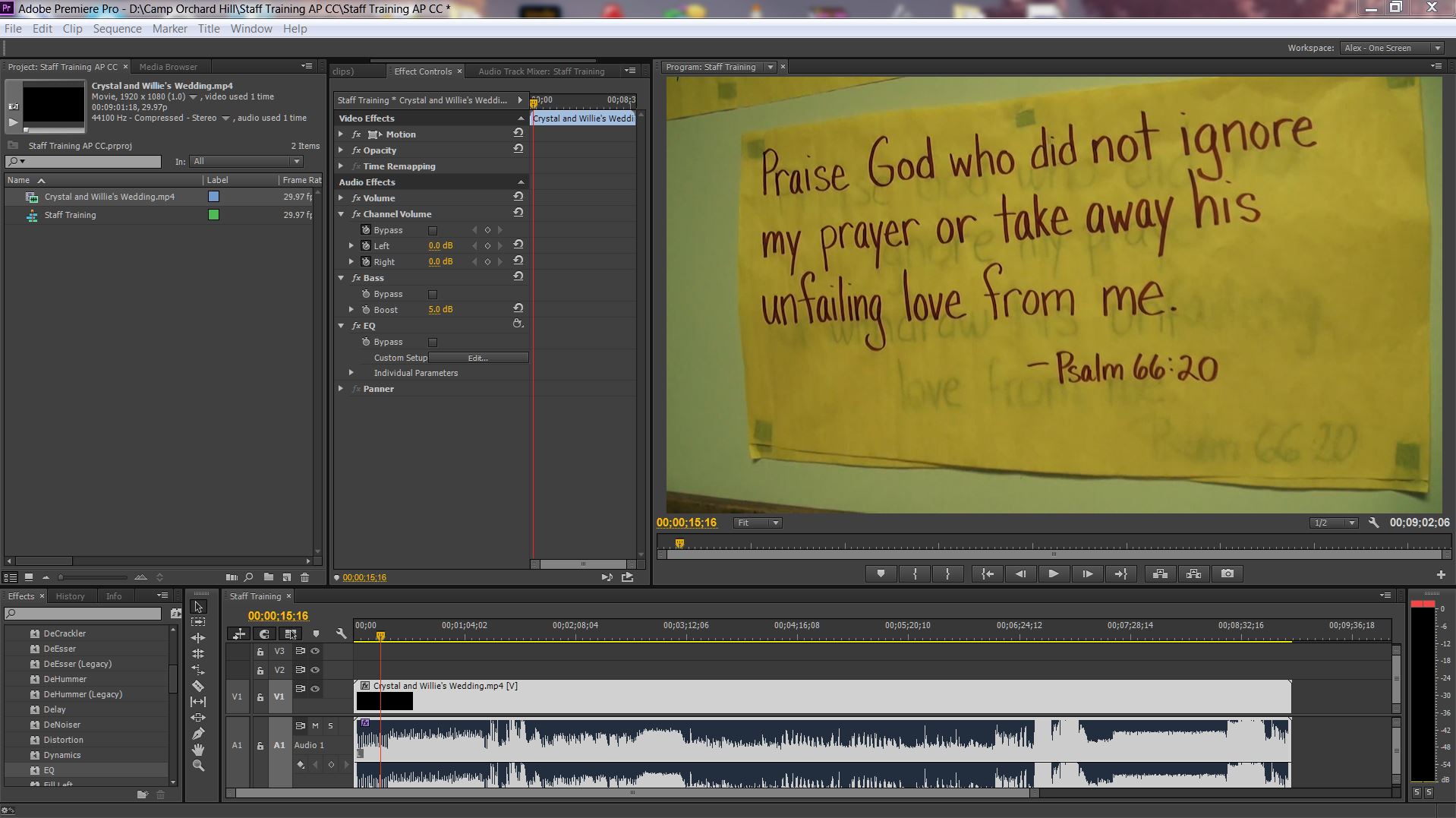This screenshot has height=818, width=1456.
Task: Expand the Motion effect properties
Action: point(342,134)
